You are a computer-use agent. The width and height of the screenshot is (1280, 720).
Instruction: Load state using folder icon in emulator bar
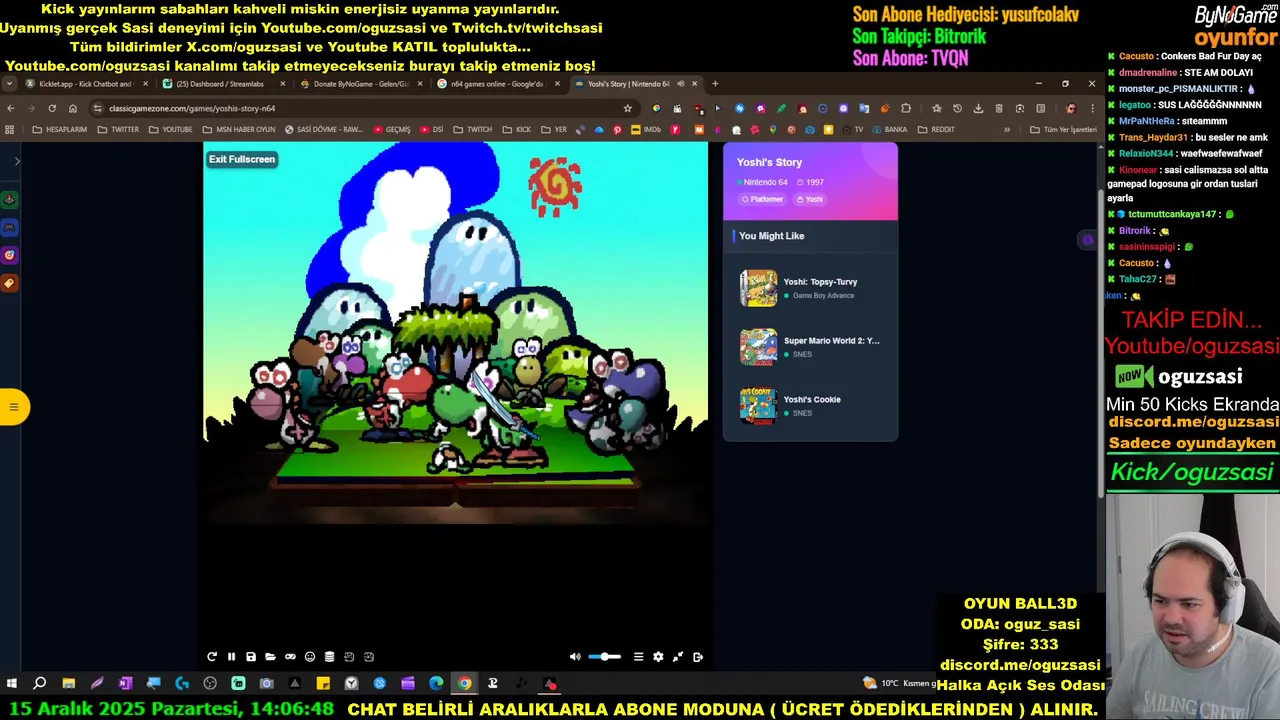tap(270, 657)
